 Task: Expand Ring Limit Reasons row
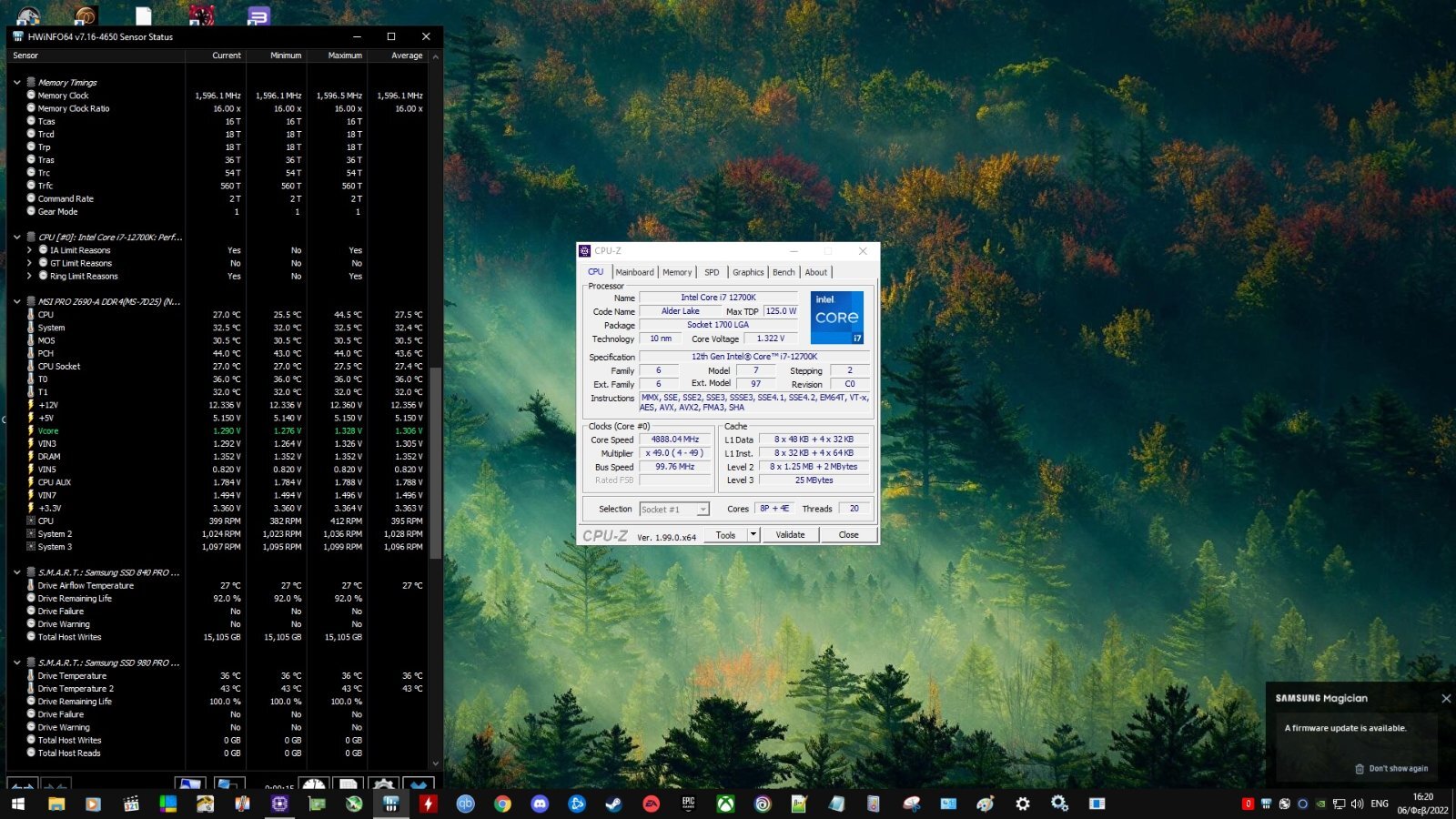click(29, 276)
